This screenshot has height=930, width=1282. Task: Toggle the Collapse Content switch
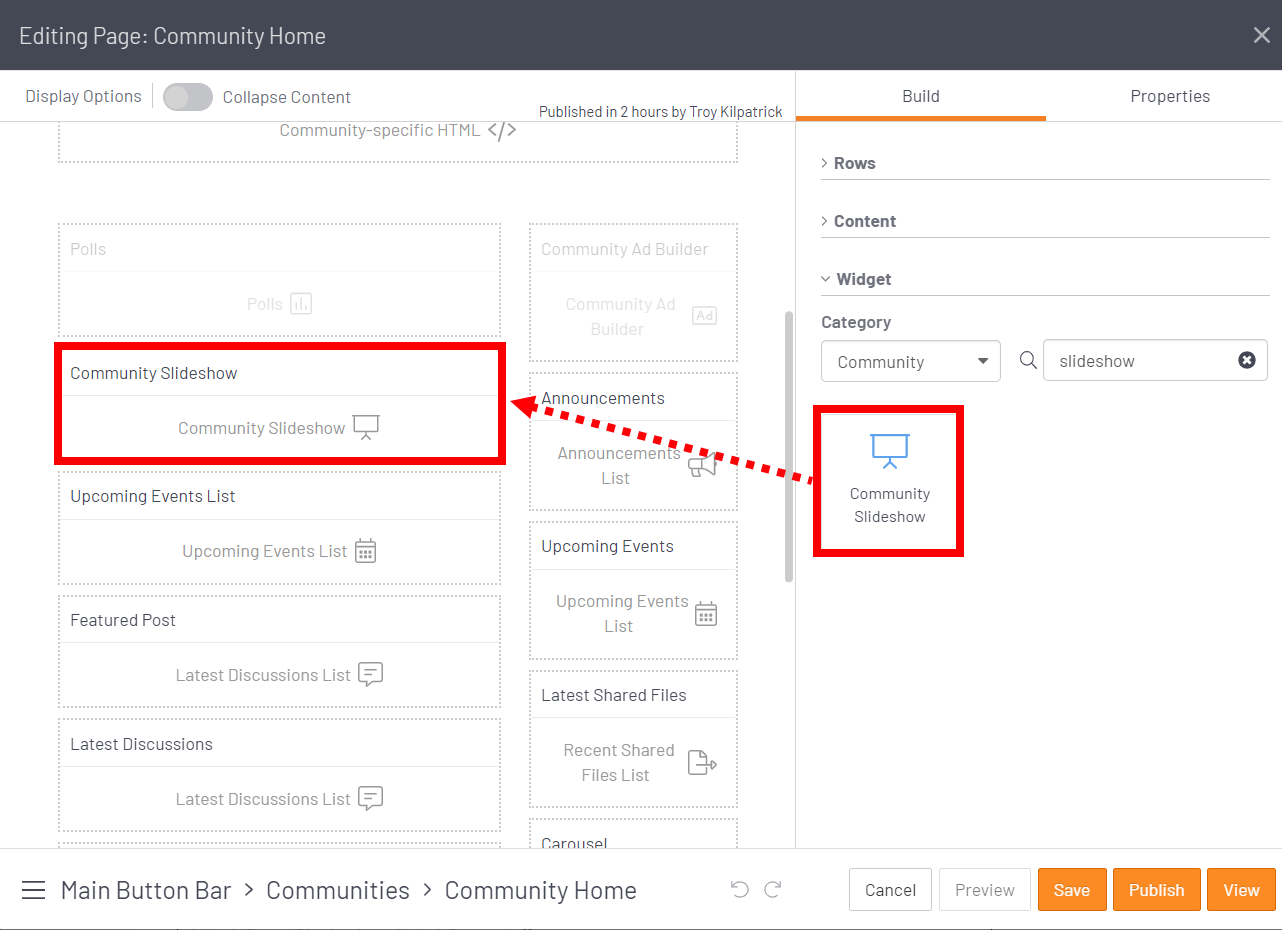pos(188,97)
